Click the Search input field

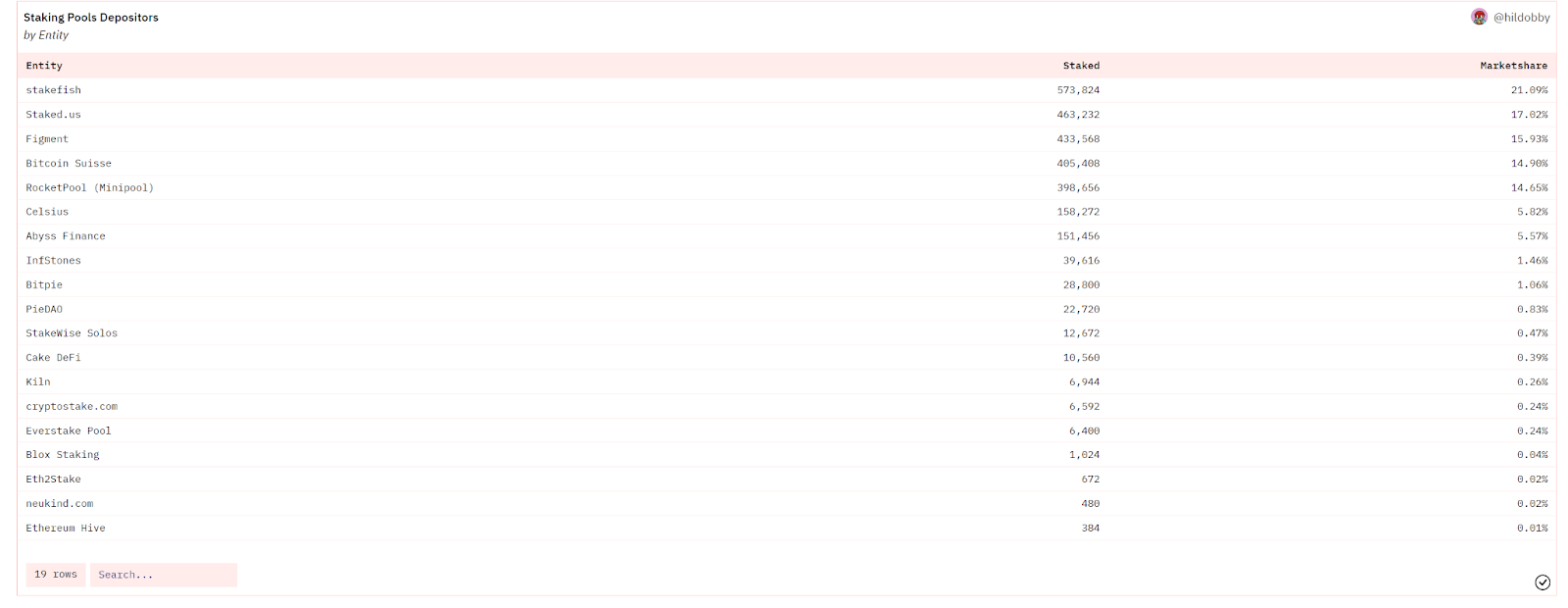point(164,575)
